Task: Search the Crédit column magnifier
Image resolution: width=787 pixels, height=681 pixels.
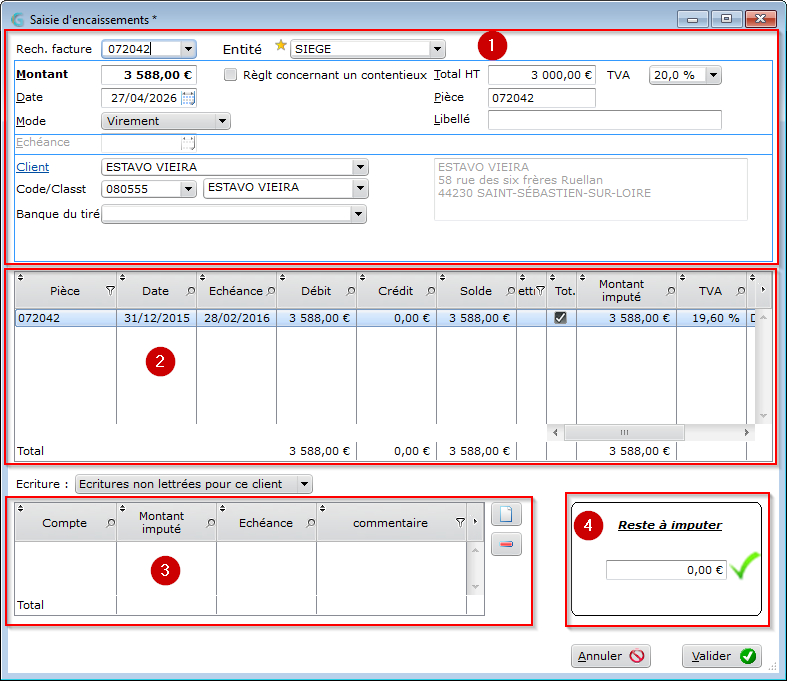Action: [x=430, y=291]
